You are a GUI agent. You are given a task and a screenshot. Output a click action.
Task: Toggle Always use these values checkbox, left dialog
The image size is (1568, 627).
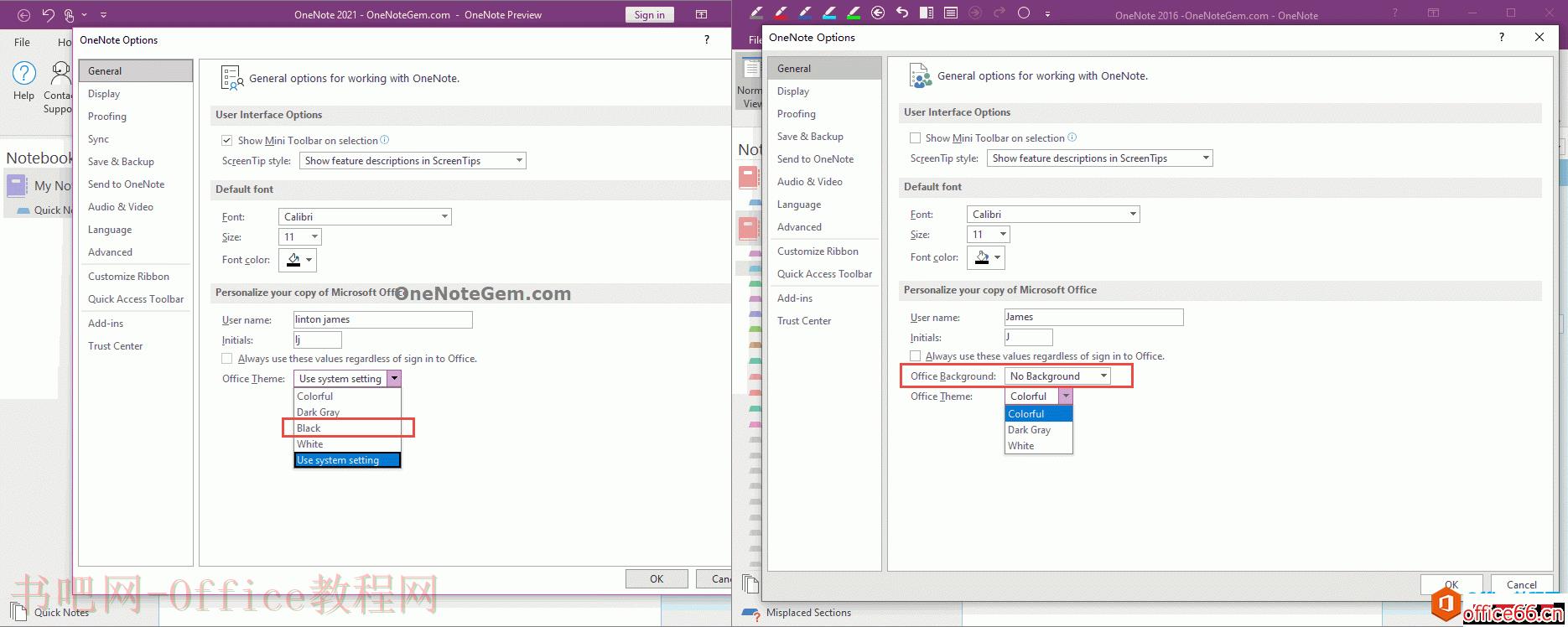tap(226, 358)
